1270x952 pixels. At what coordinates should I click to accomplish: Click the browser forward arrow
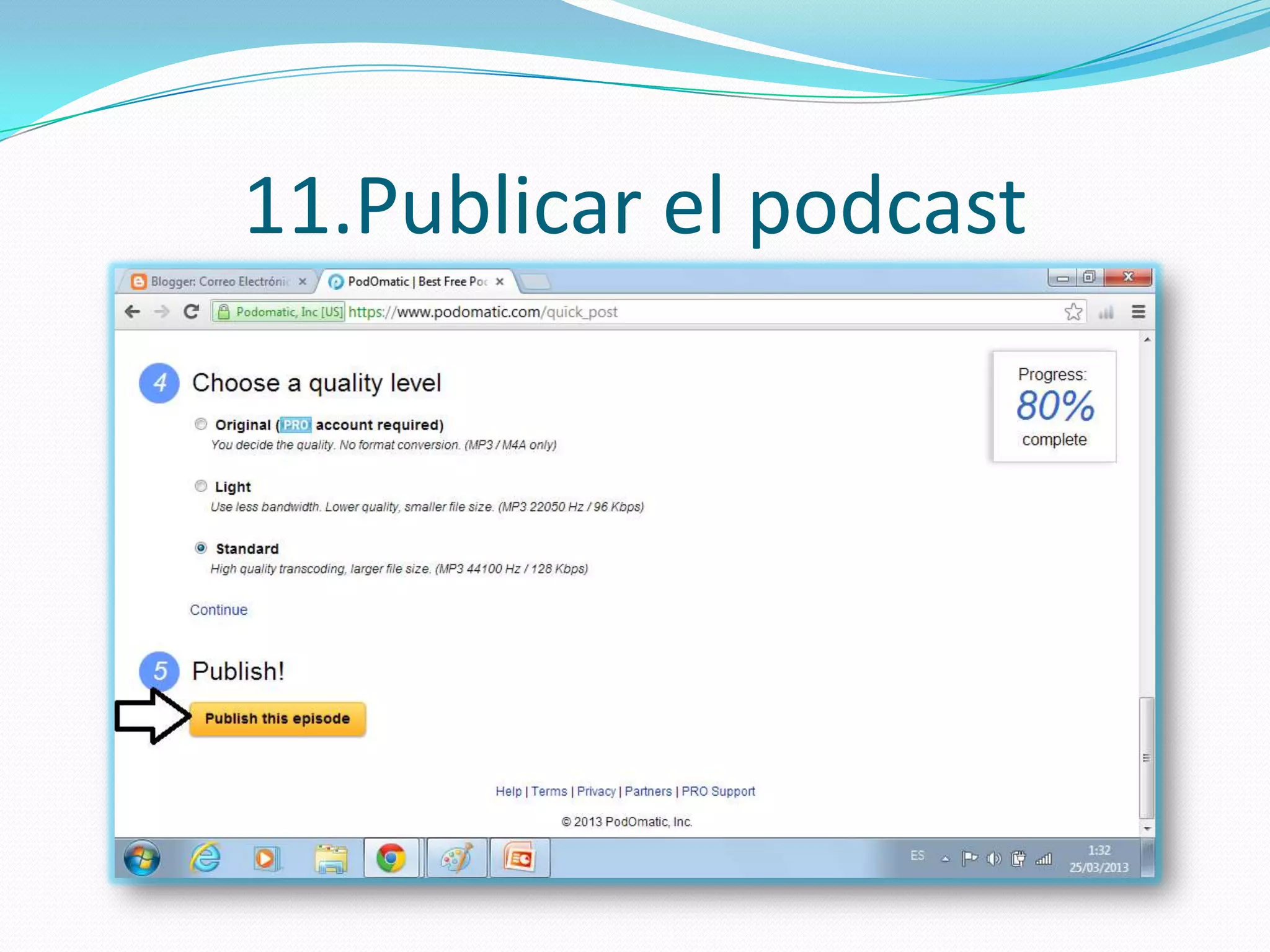coord(162,312)
